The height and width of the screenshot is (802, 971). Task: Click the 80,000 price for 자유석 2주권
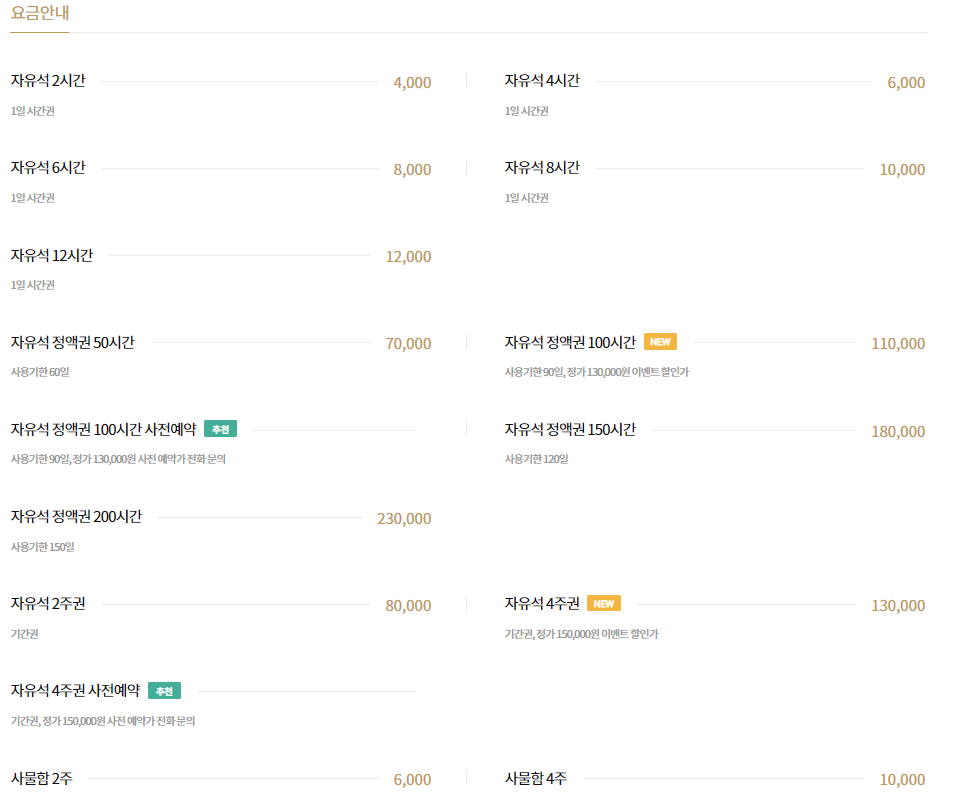point(408,606)
